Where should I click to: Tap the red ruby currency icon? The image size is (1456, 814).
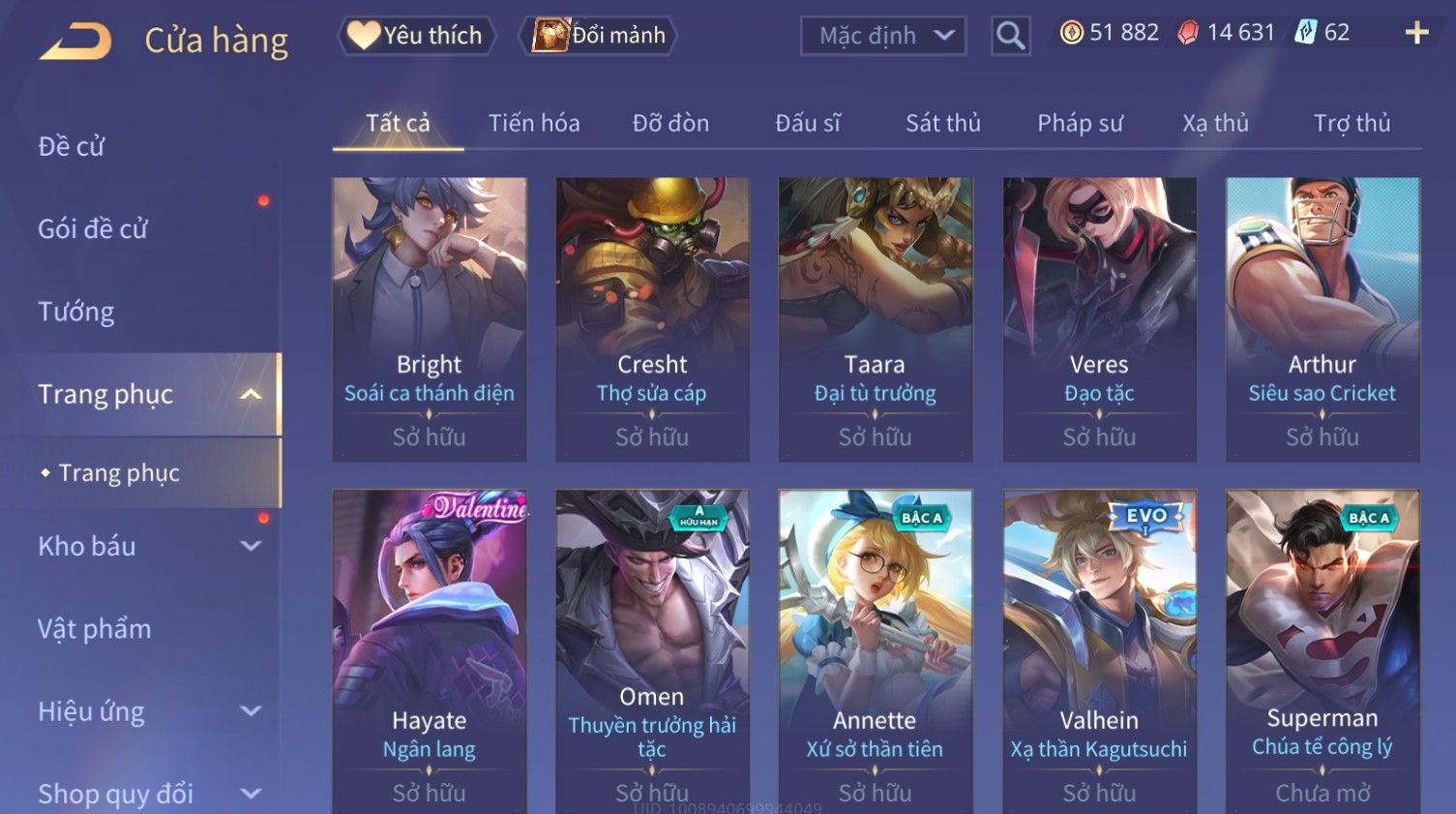(1188, 33)
